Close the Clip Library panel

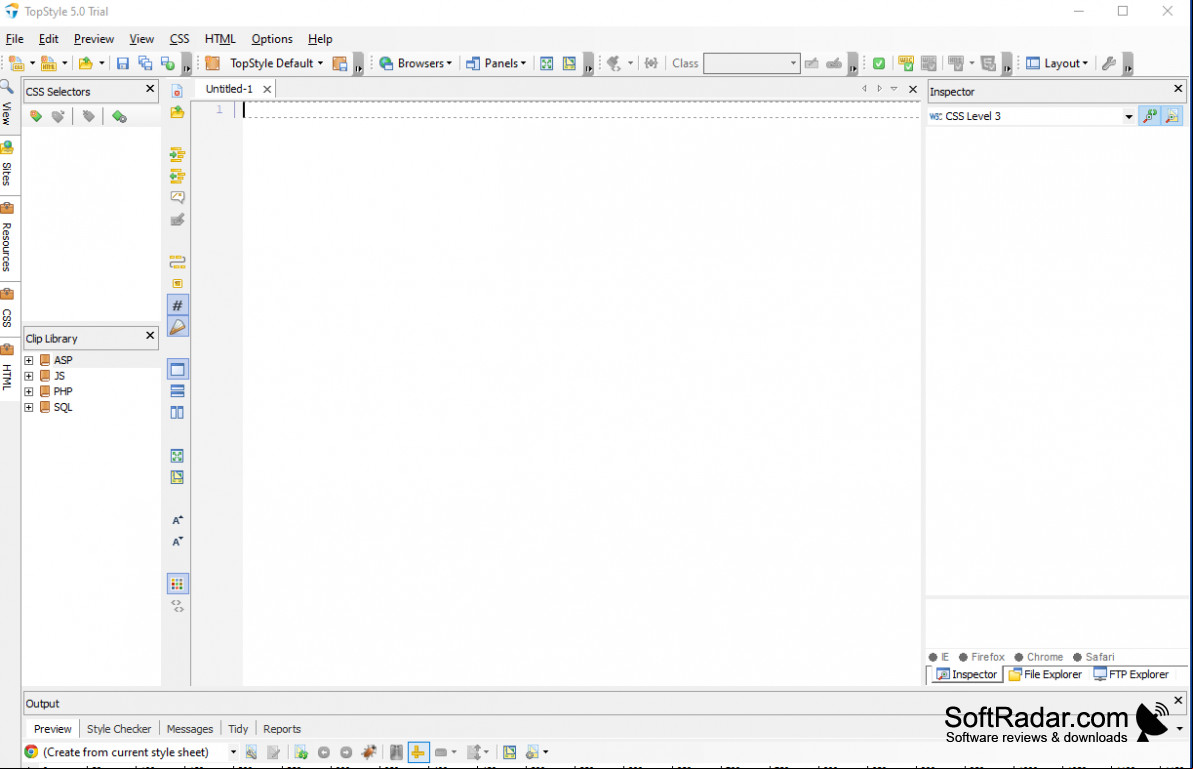[x=150, y=335]
